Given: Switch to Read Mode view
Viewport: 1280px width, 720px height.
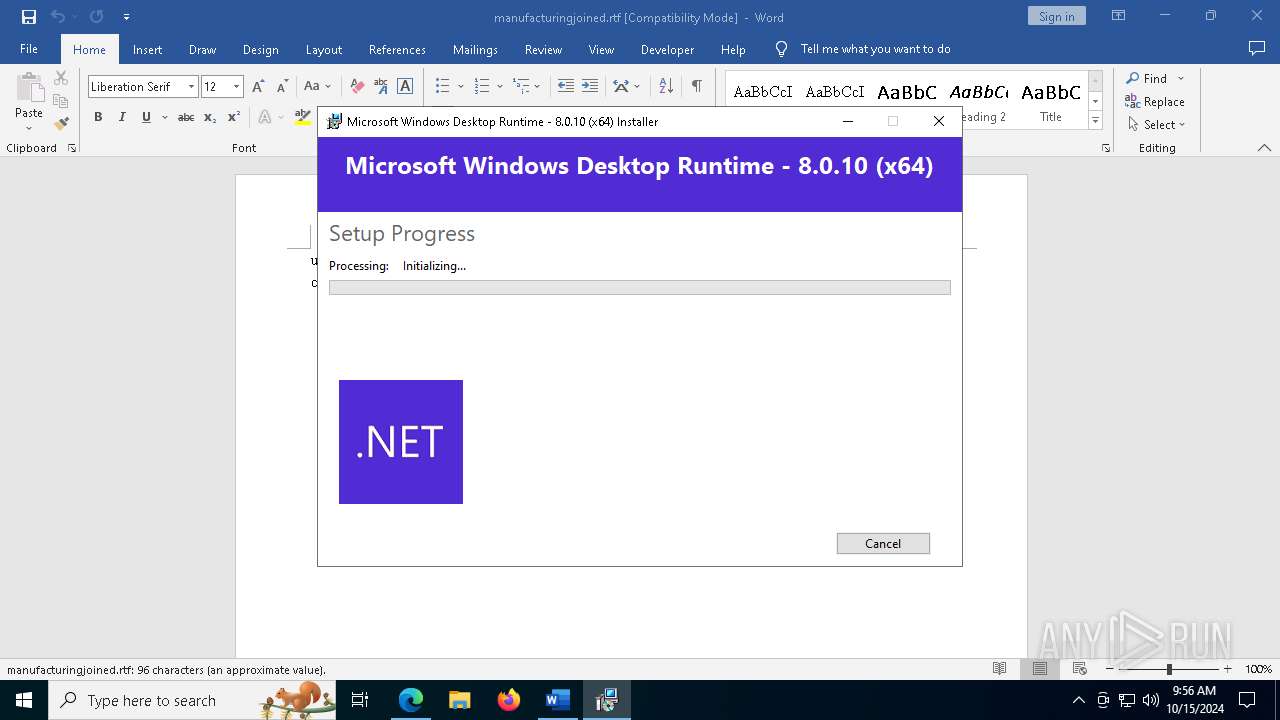Looking at the screenshot, I should click(x=999, y=669).
